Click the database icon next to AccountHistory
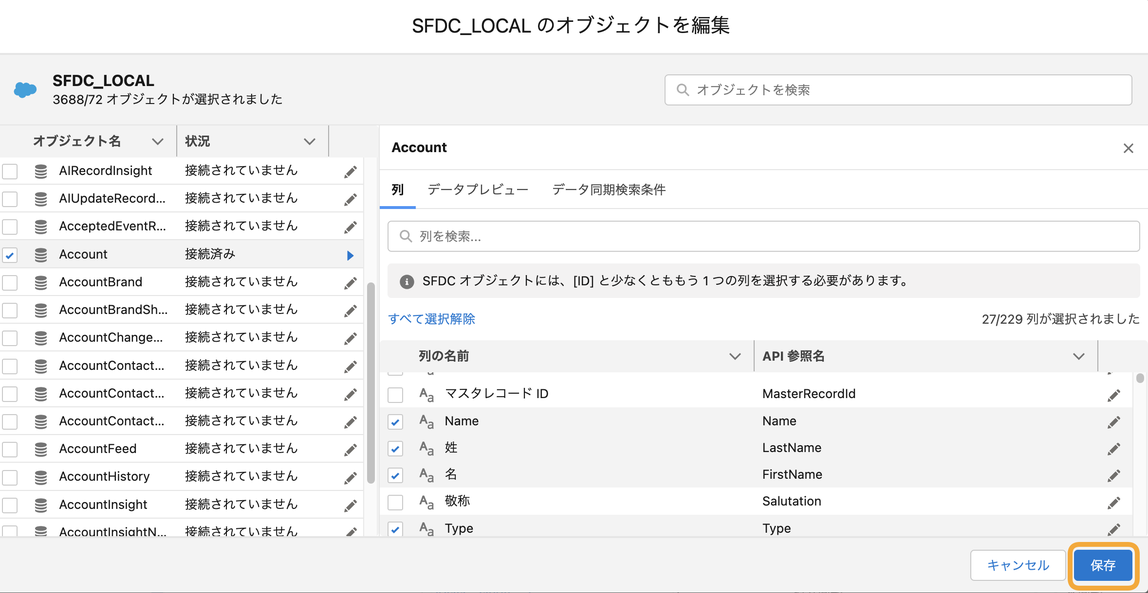The image size is (1148, 593). tap(41, 477)
